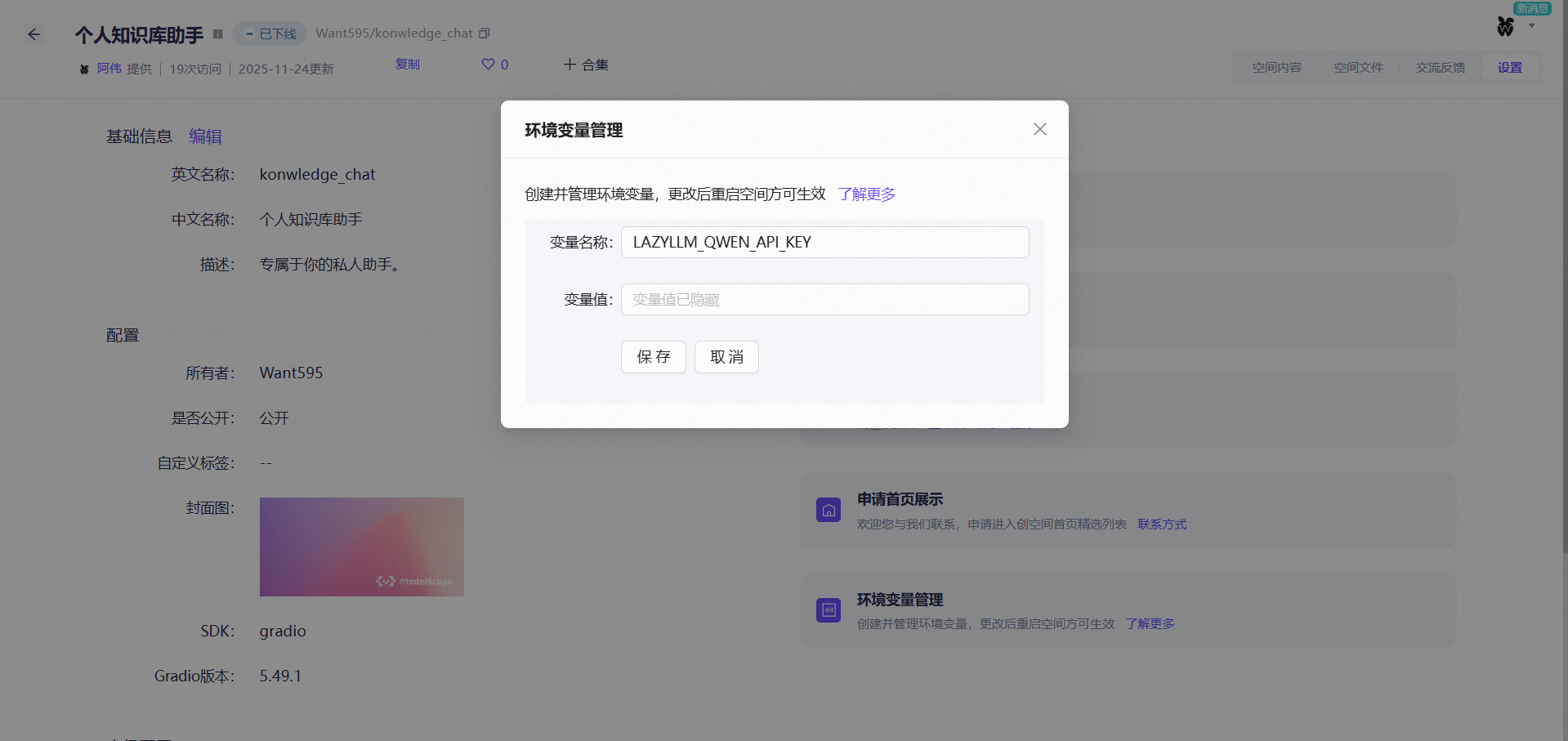Click the home icon on 申请首页展示 card
This screenshot has height=741, width=1568.
(x=828, y=509)
